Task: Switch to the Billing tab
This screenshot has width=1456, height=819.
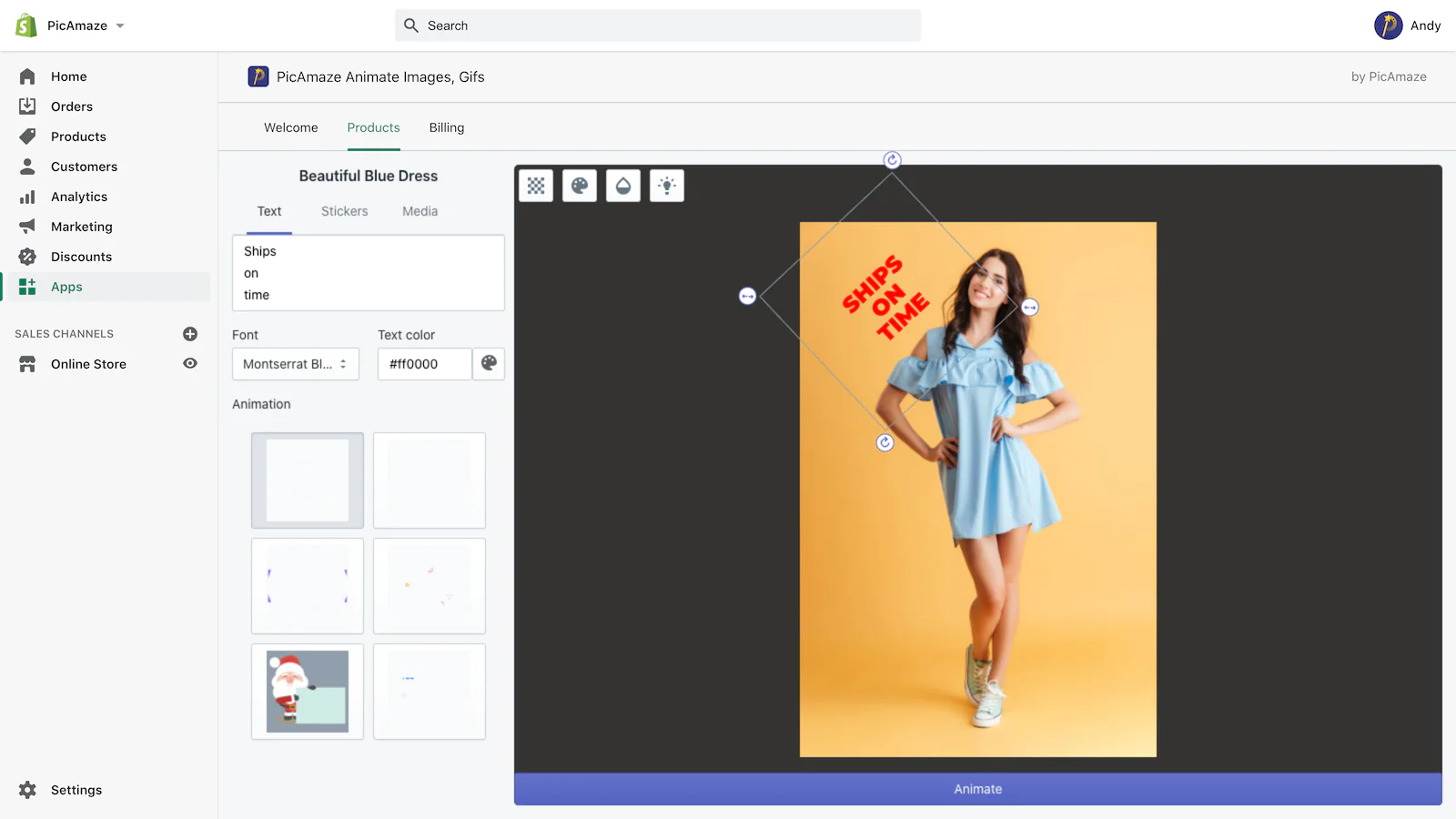Action: point(447,127)
